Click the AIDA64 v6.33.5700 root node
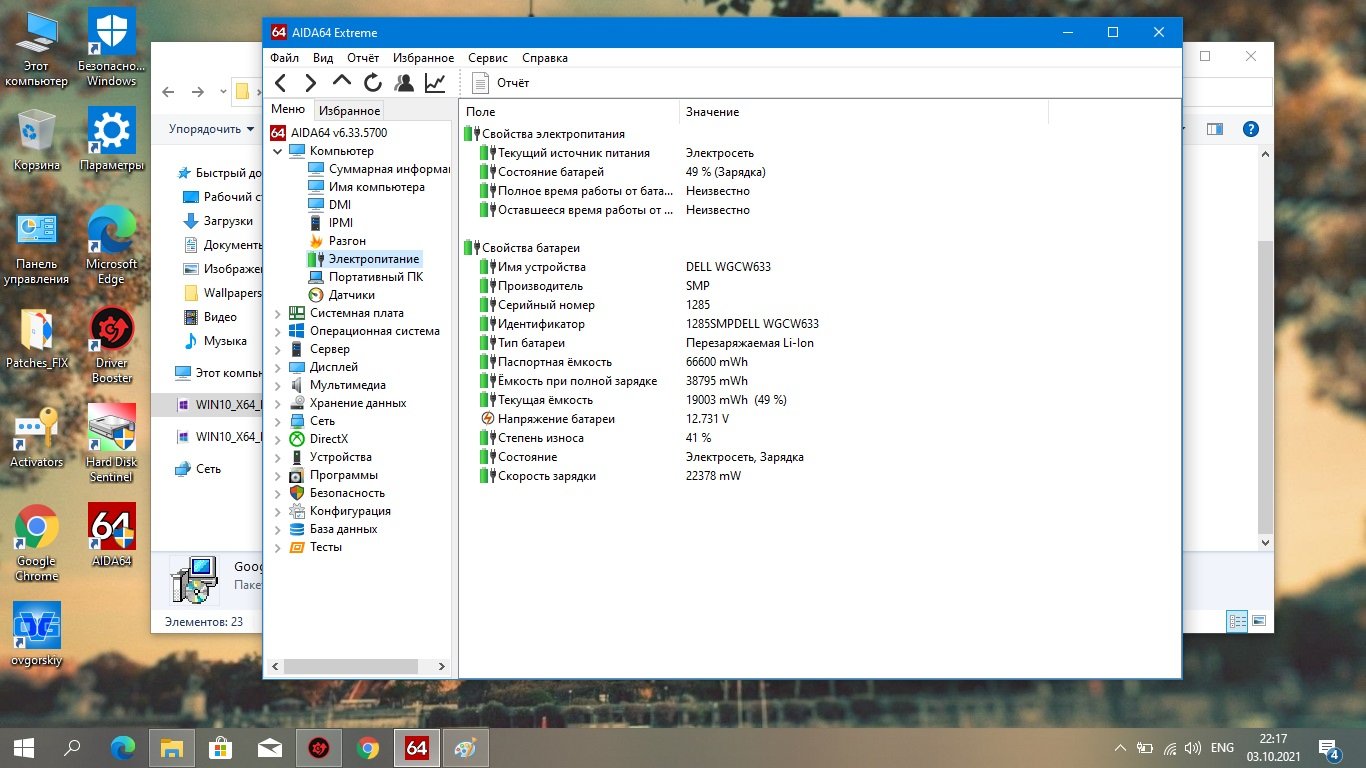The image size is (1366, 768). tap(328, 133)
